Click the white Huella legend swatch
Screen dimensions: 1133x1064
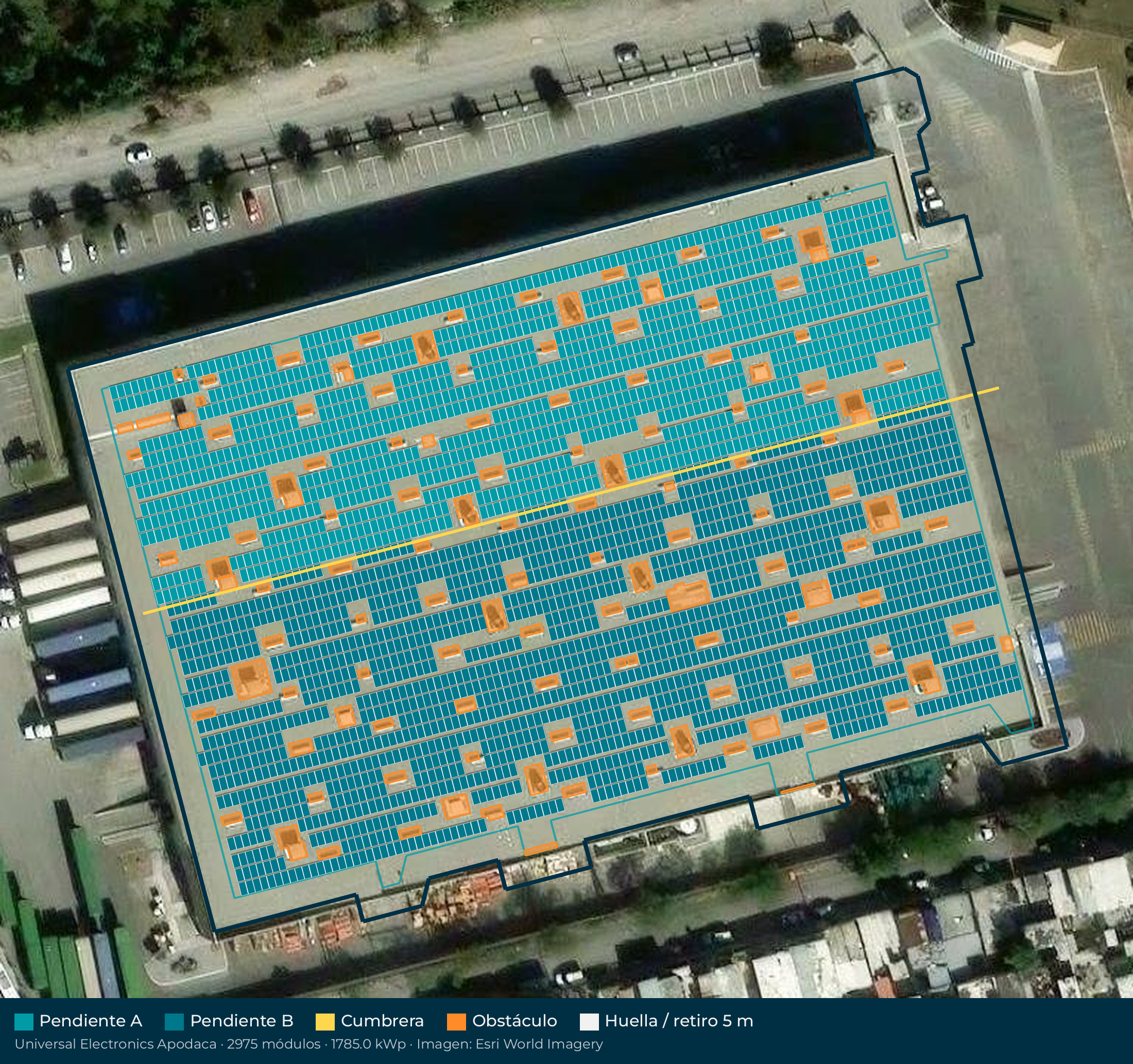[x=589, y=1022]
